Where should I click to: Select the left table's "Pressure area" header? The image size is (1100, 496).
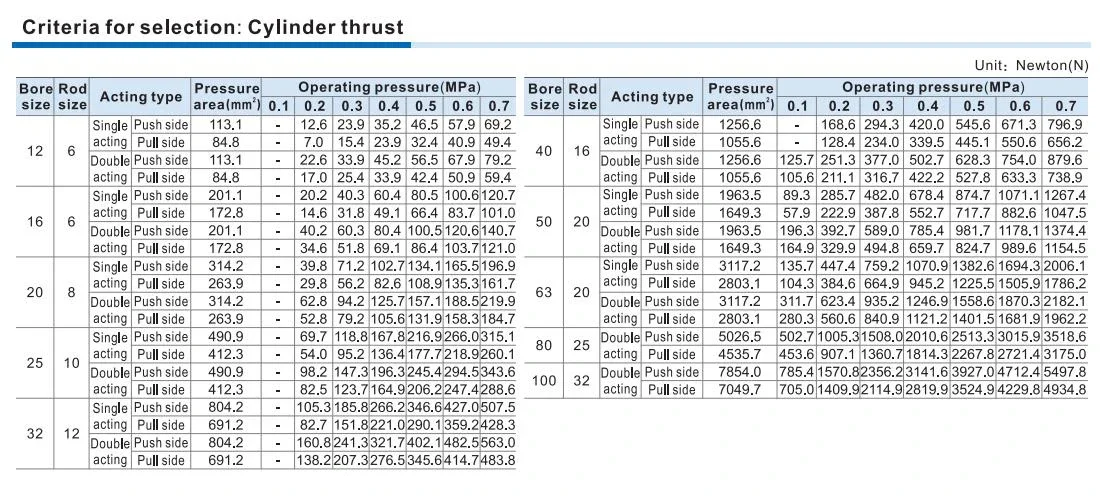coord(226,97)
